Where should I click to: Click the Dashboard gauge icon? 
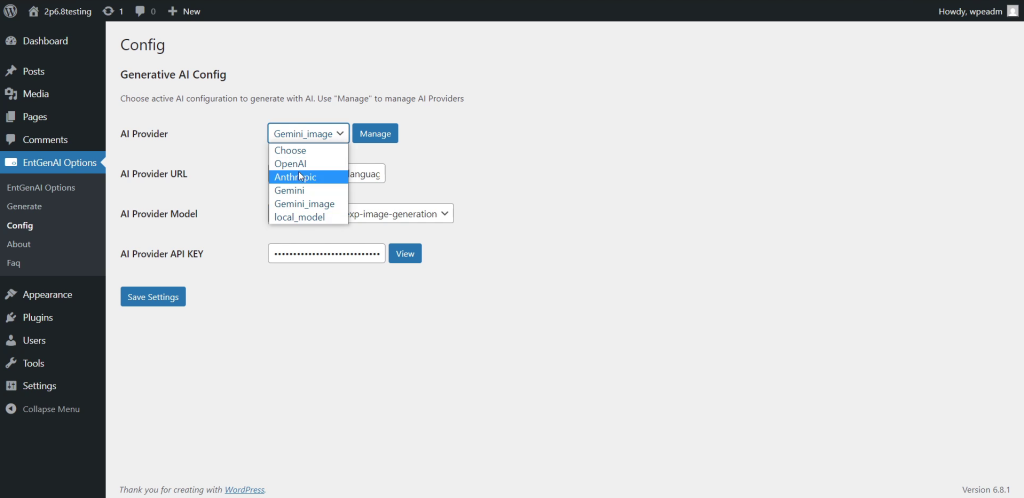click(11, 40)
